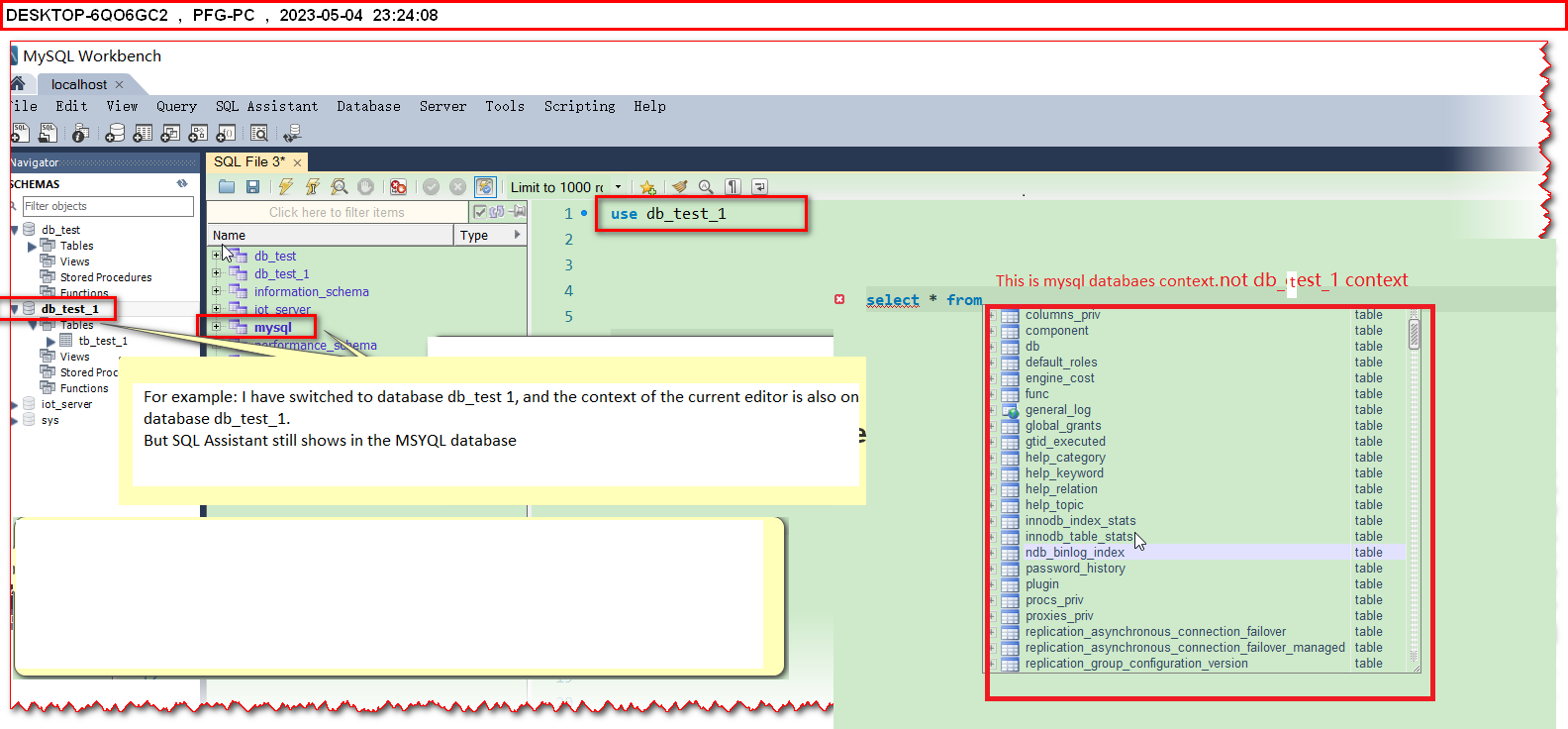The height and width of the screenshot is (729, 1568).
Task: Create a new function icon in toolbar
Action: coord(226,133)
